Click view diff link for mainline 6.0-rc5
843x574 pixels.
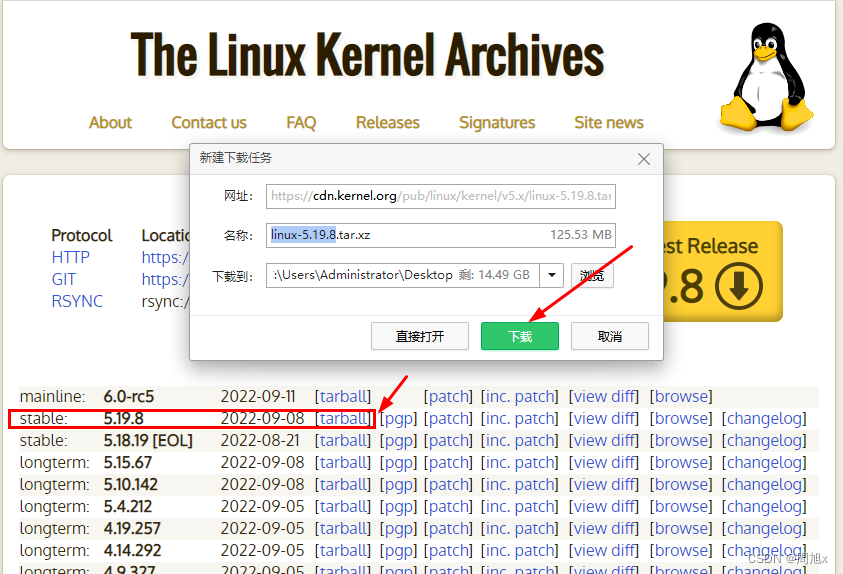[604, 397]
